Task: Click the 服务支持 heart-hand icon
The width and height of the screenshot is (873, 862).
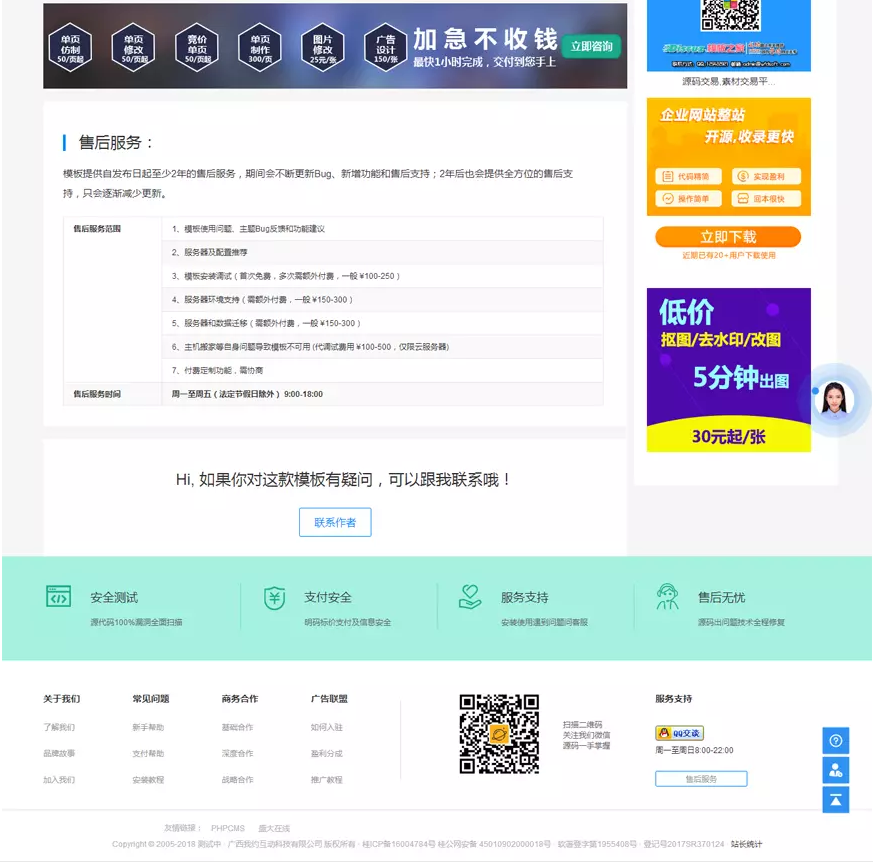Action: click(x=470, y=597)
